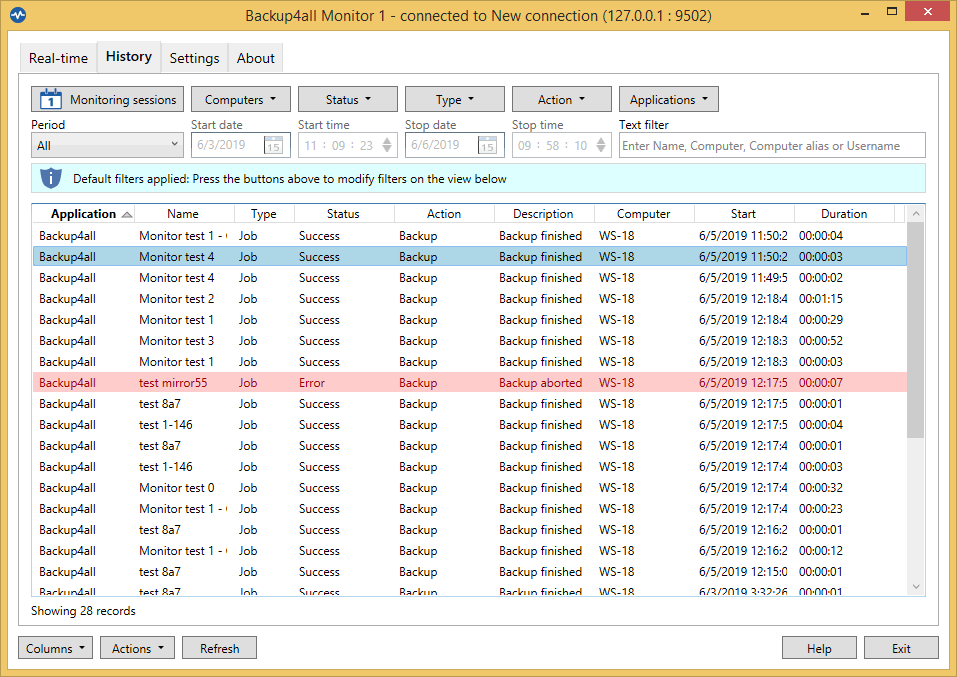This screenshot has height=677, width=957.
Task: Sort by the Name column header
Action: pyautogui.click(x=183, y=214)
